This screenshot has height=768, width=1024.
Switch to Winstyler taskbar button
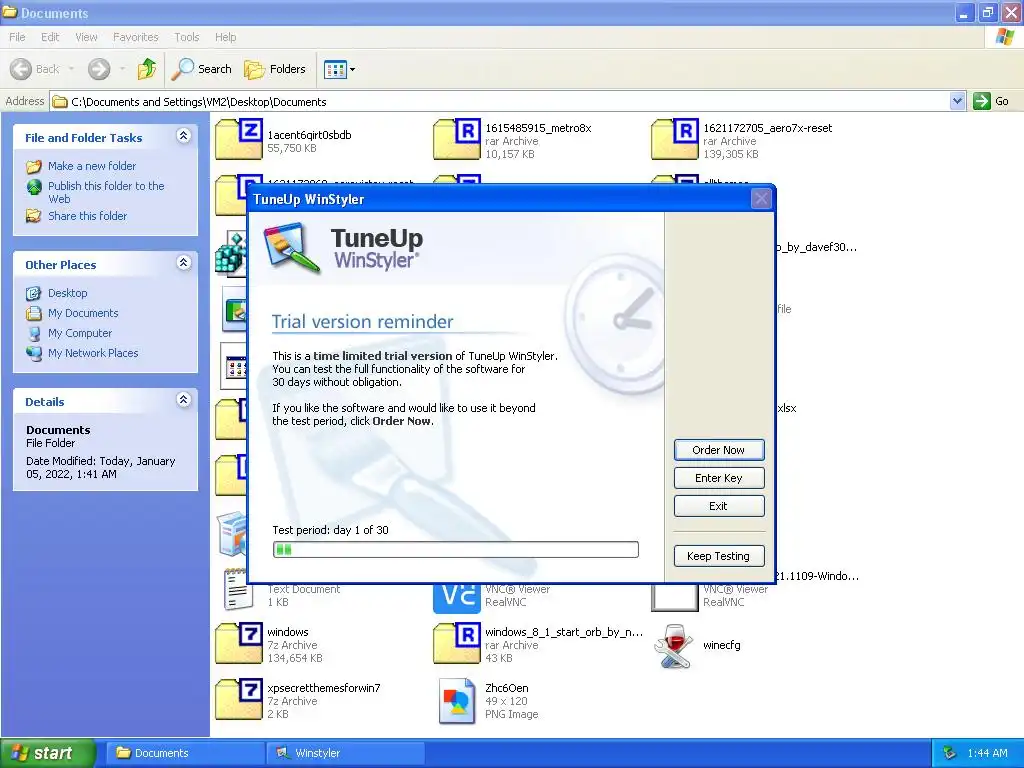(x=345, y=753)
